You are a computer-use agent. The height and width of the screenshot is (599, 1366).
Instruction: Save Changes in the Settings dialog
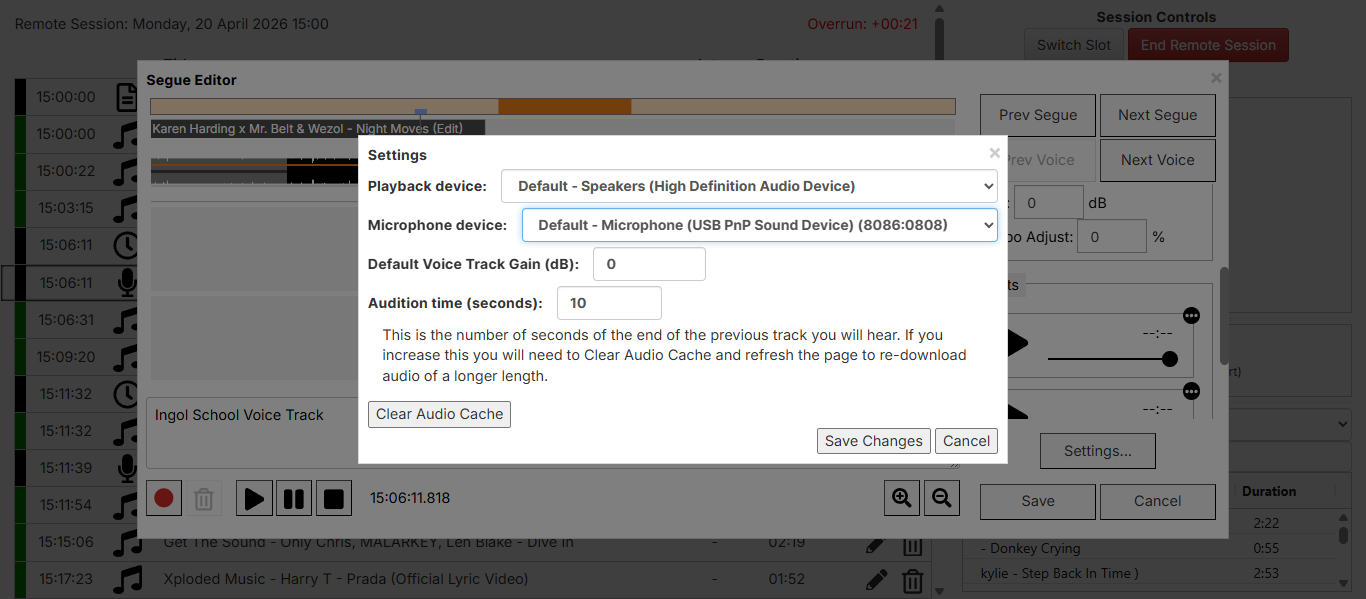coord(873,441)
